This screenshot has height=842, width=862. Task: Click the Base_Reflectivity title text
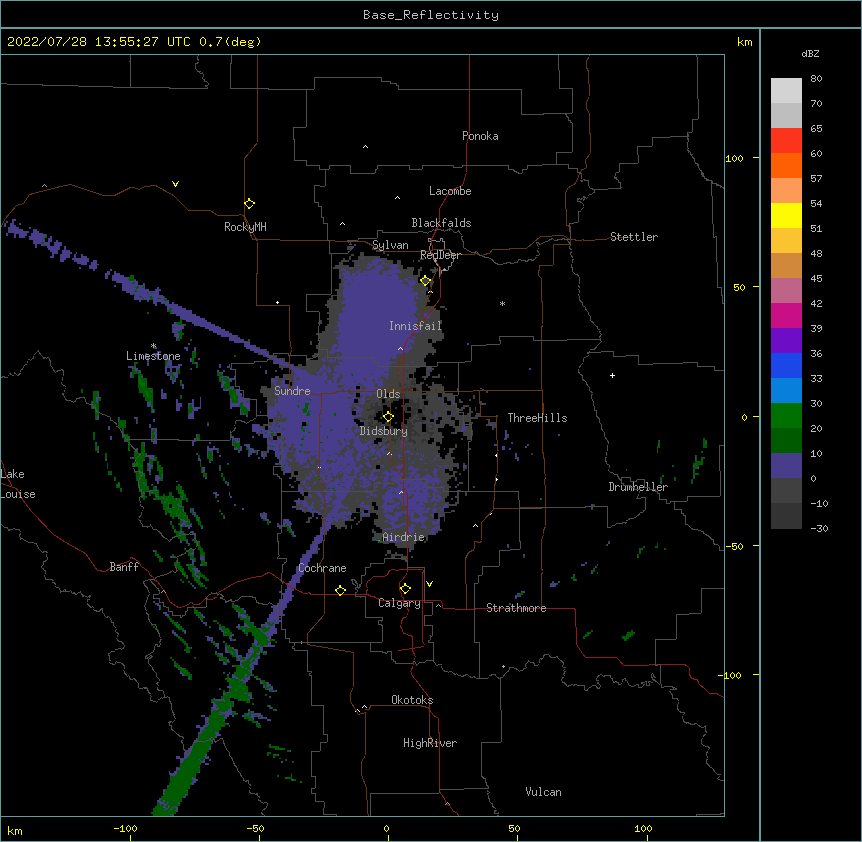point(431,15)
